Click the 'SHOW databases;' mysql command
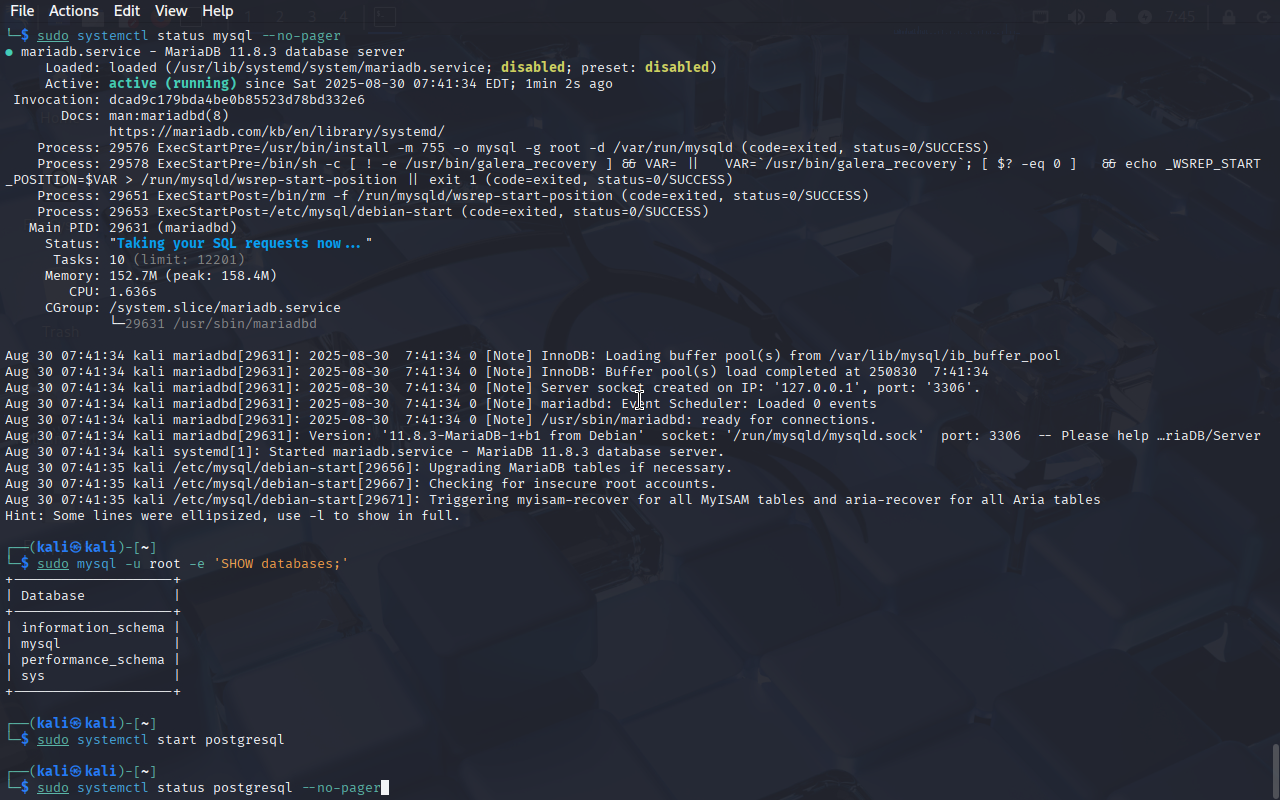Image resolution: width=1280 pixels, height=800 pixels. (x=193, y=564)
